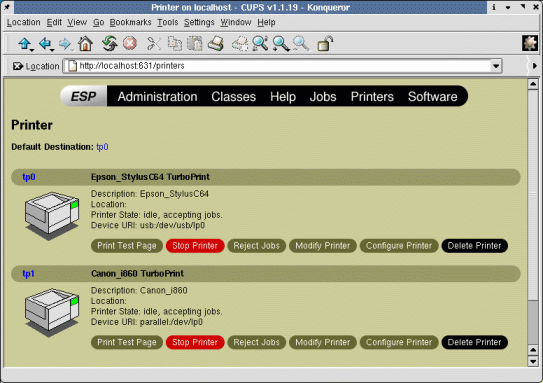Click the scrollbar down arrow at the bottom
543x383 pixels.
click(533, 362)
